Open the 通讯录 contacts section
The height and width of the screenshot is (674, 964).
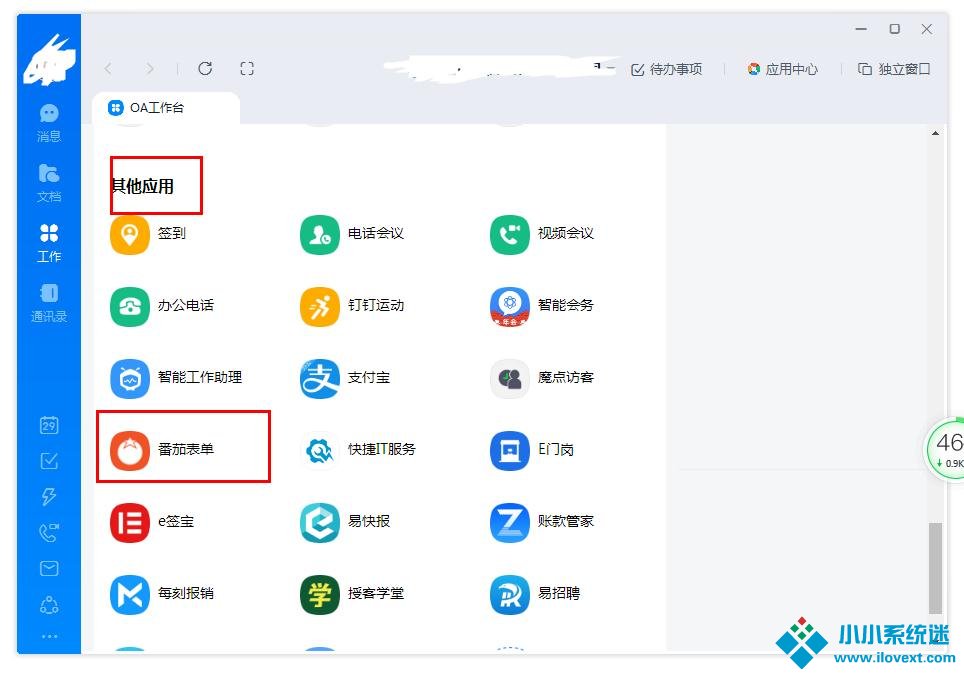[x=49, y=303]
